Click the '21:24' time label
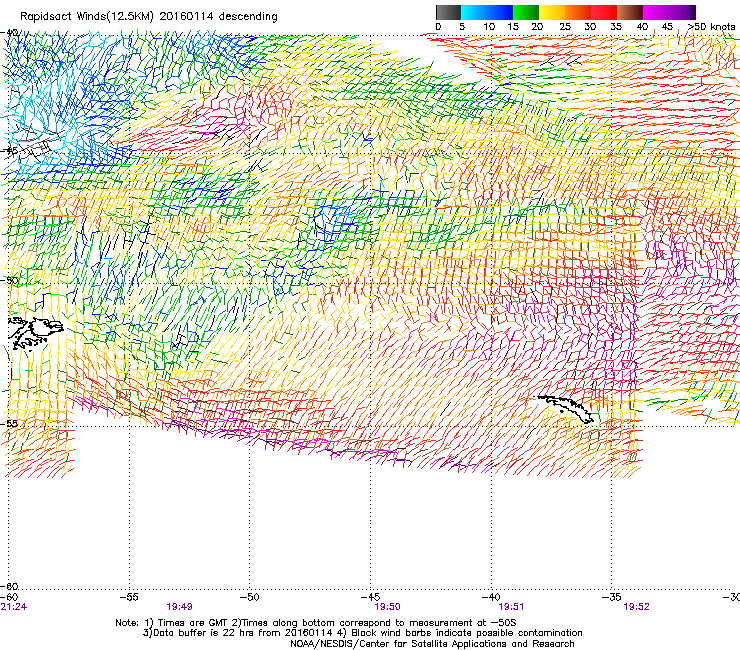This screenshot has width=740, height=650. (14, 607)
